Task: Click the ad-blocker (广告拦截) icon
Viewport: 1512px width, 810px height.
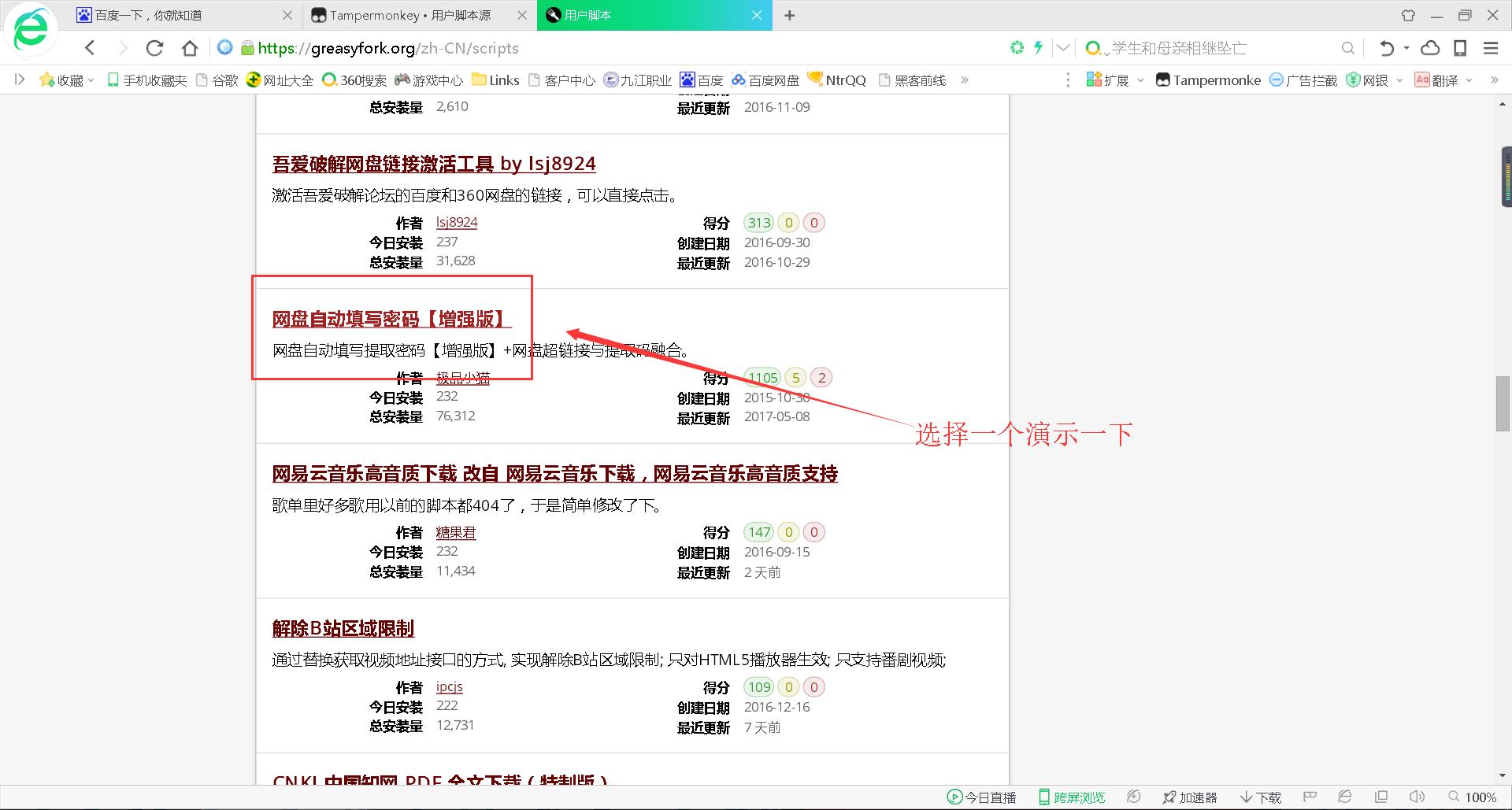Action: click(x=1276, y=80)
